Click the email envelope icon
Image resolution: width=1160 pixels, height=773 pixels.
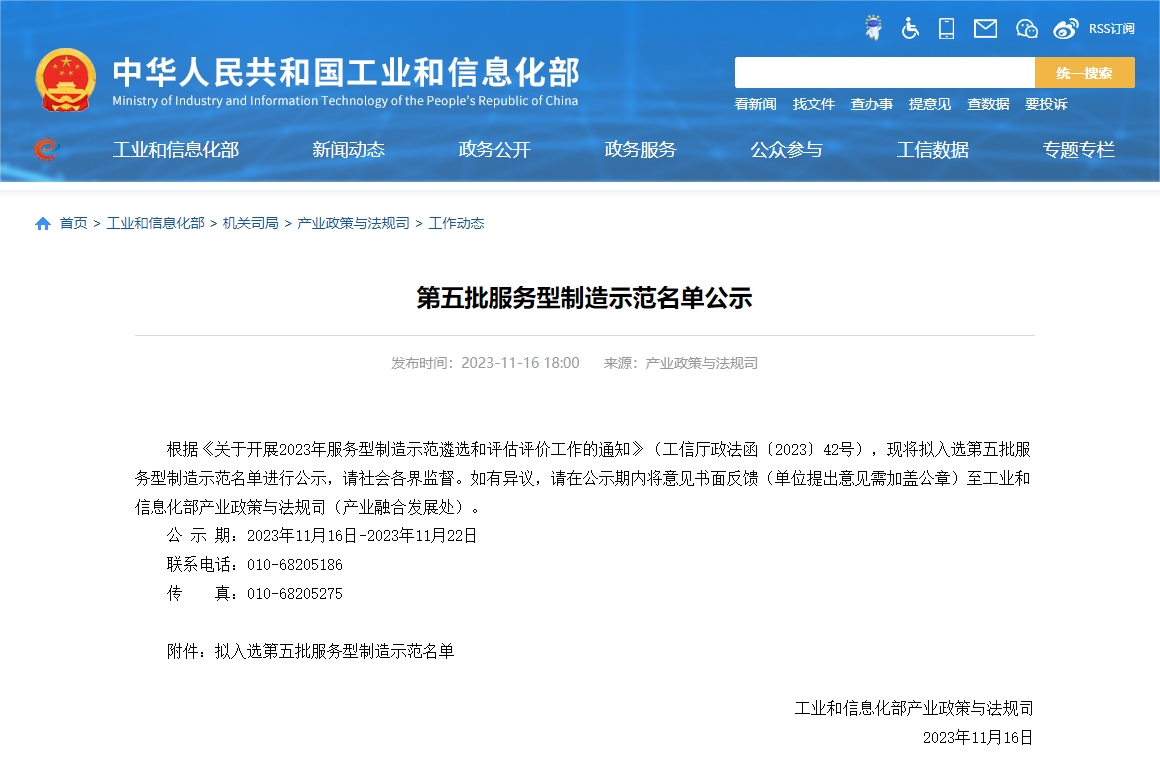coord(985,28)
